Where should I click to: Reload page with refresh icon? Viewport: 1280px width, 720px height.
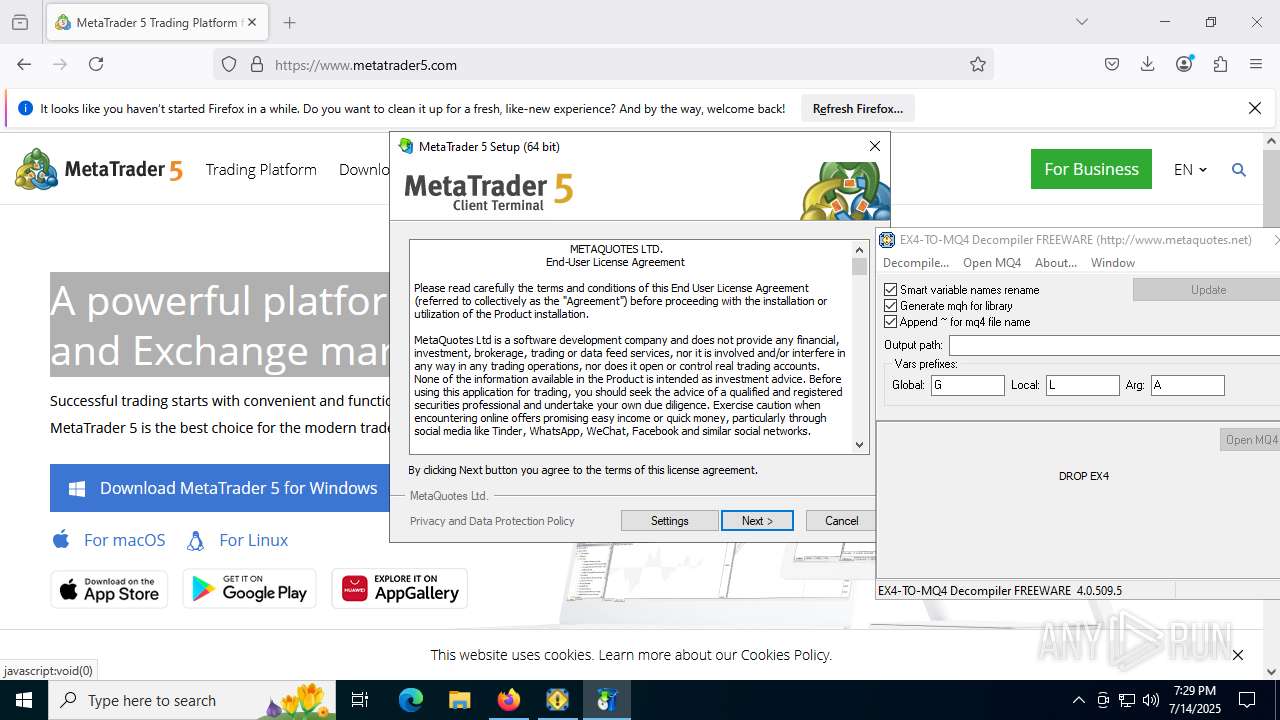point(96,64)
